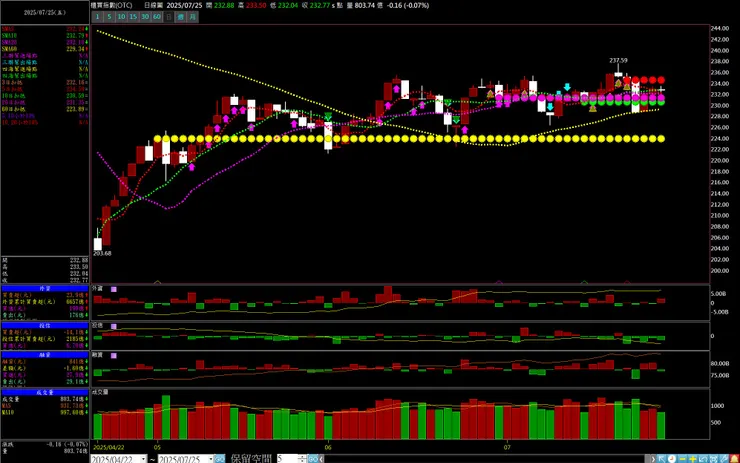The width and height of the screenshot is (740, 463).
Task: Select the 30-minute timeframe button
Action: [x=145, y=17]
